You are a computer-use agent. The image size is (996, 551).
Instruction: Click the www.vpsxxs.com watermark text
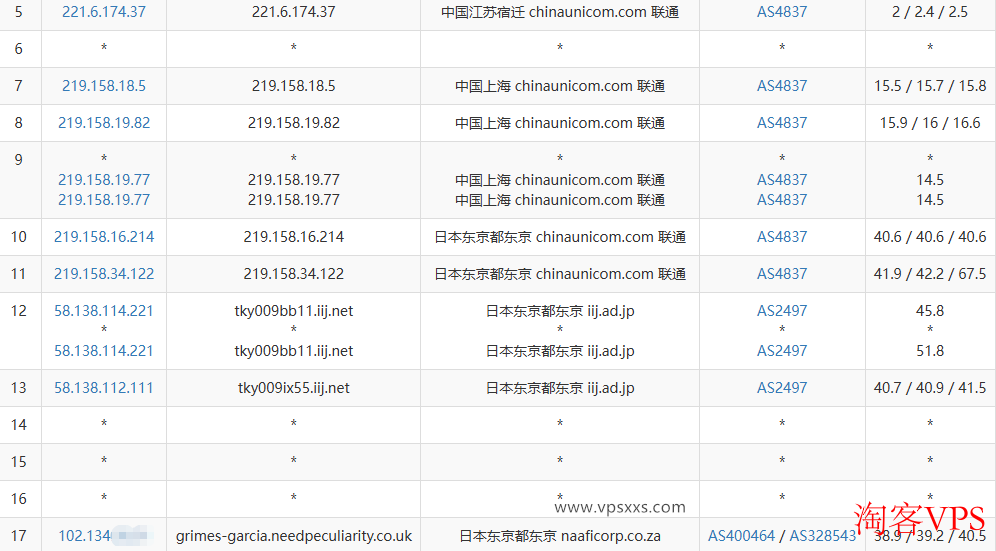point(620,507)
